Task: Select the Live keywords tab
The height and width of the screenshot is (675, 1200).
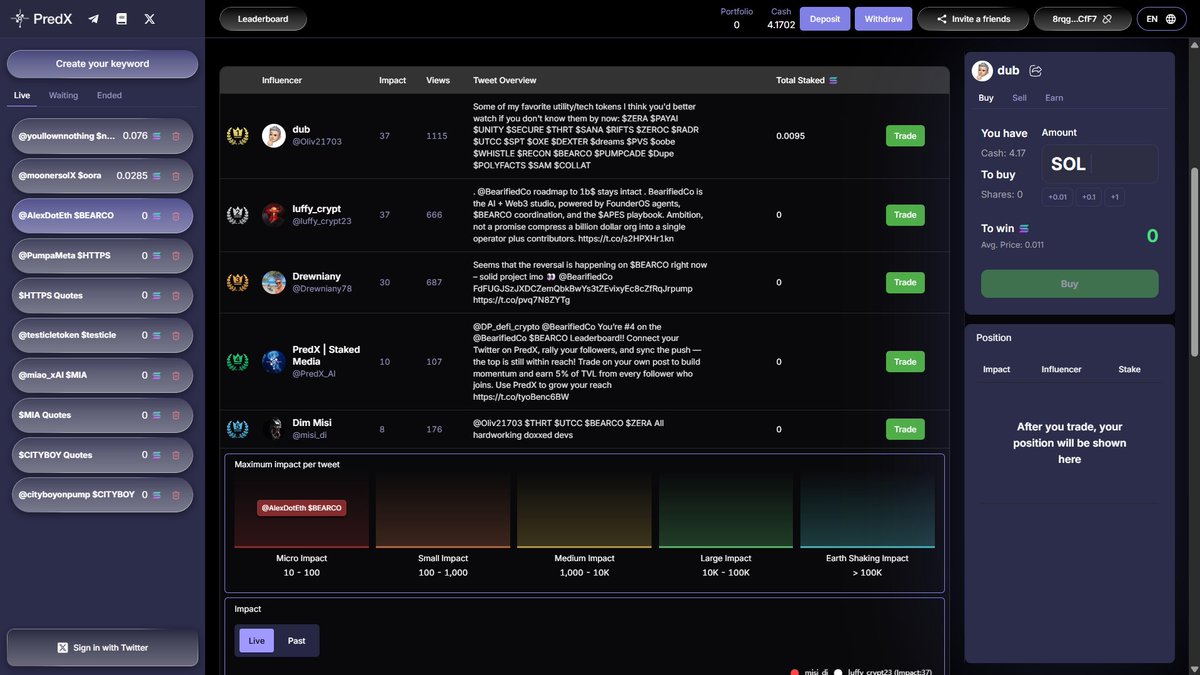Action: tap(22, 95)
